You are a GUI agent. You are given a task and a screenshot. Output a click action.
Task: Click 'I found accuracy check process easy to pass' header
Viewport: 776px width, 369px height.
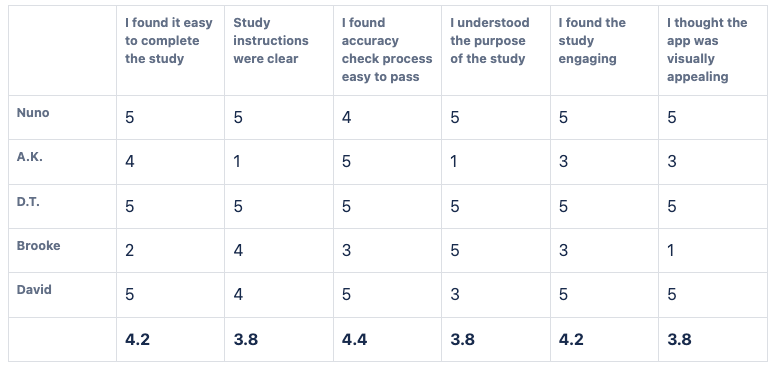pos(387,49)
